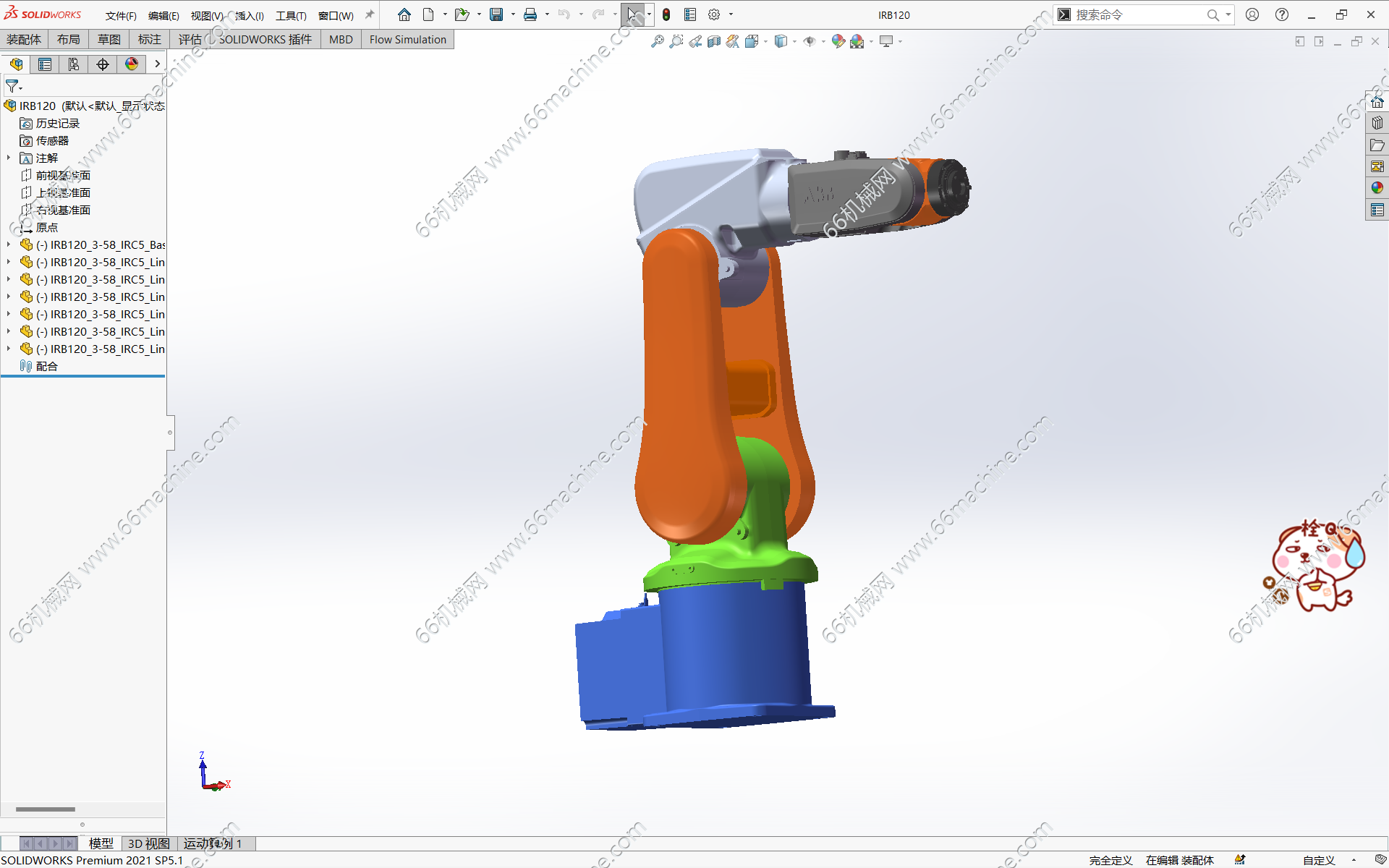Save the assembly with the Save icon
Viewport: 1389px width, 868px height.
tap(496, 14)
